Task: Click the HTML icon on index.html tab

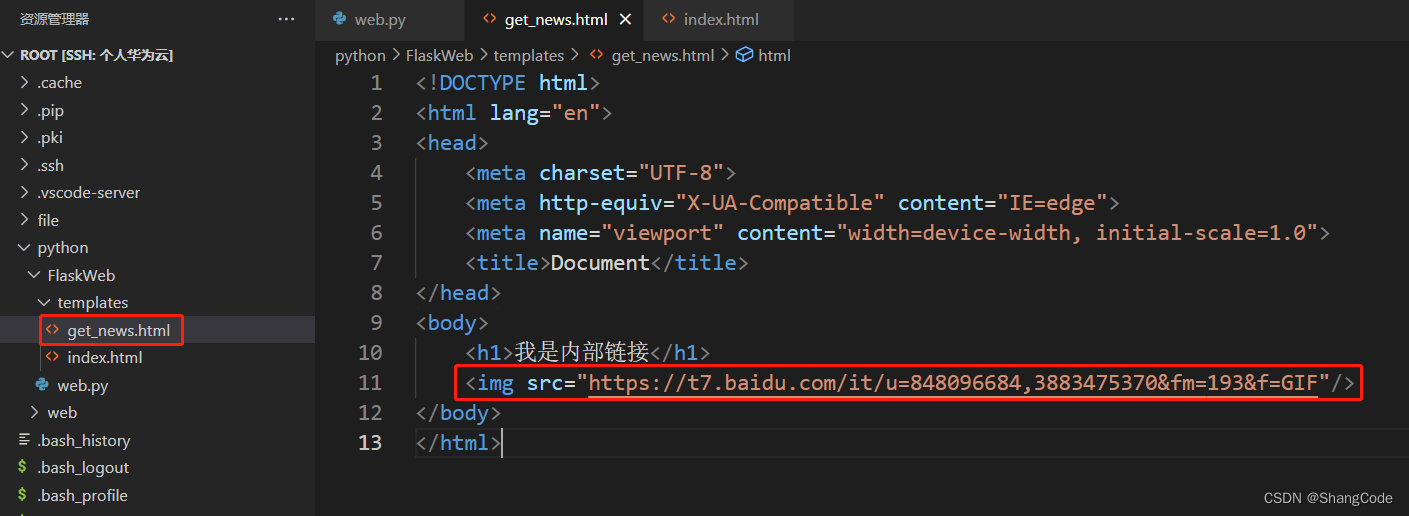Action: pos(667,19)
